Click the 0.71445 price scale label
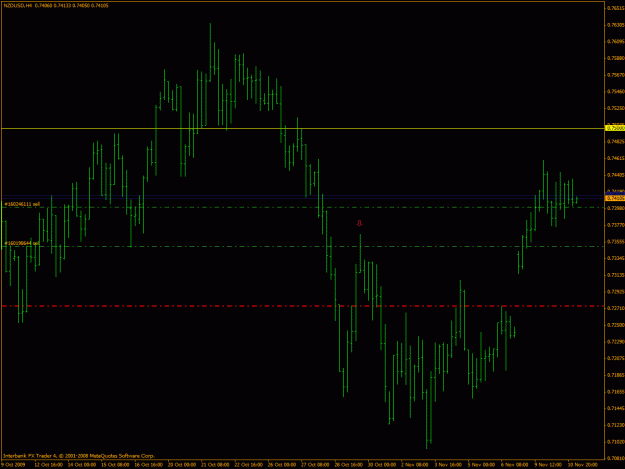Screen dimensions: 625x469 616,408
